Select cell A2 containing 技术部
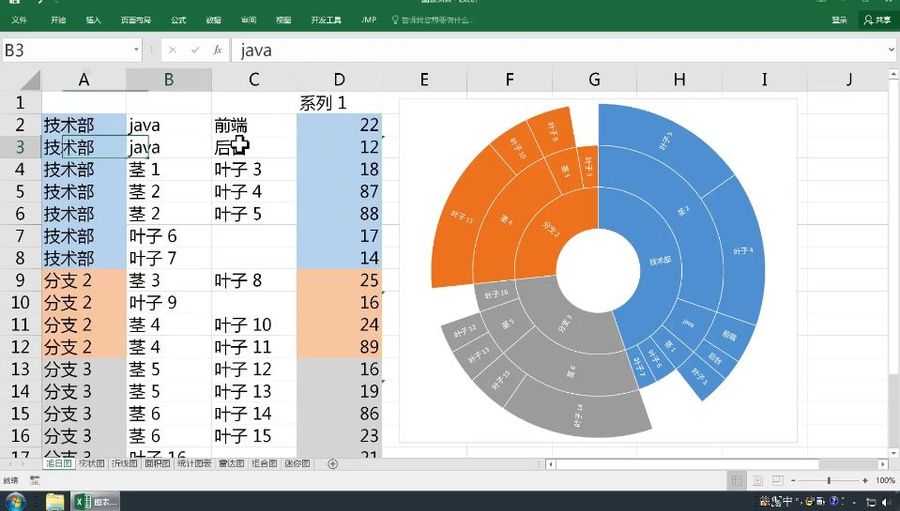The image size is (900, 511). click(84, 125)
